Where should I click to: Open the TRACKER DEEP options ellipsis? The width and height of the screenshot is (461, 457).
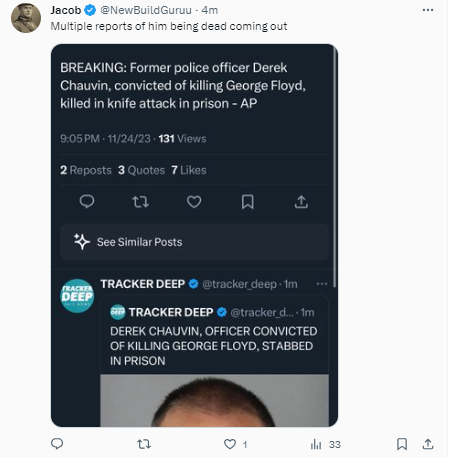(x=322, y=284)
